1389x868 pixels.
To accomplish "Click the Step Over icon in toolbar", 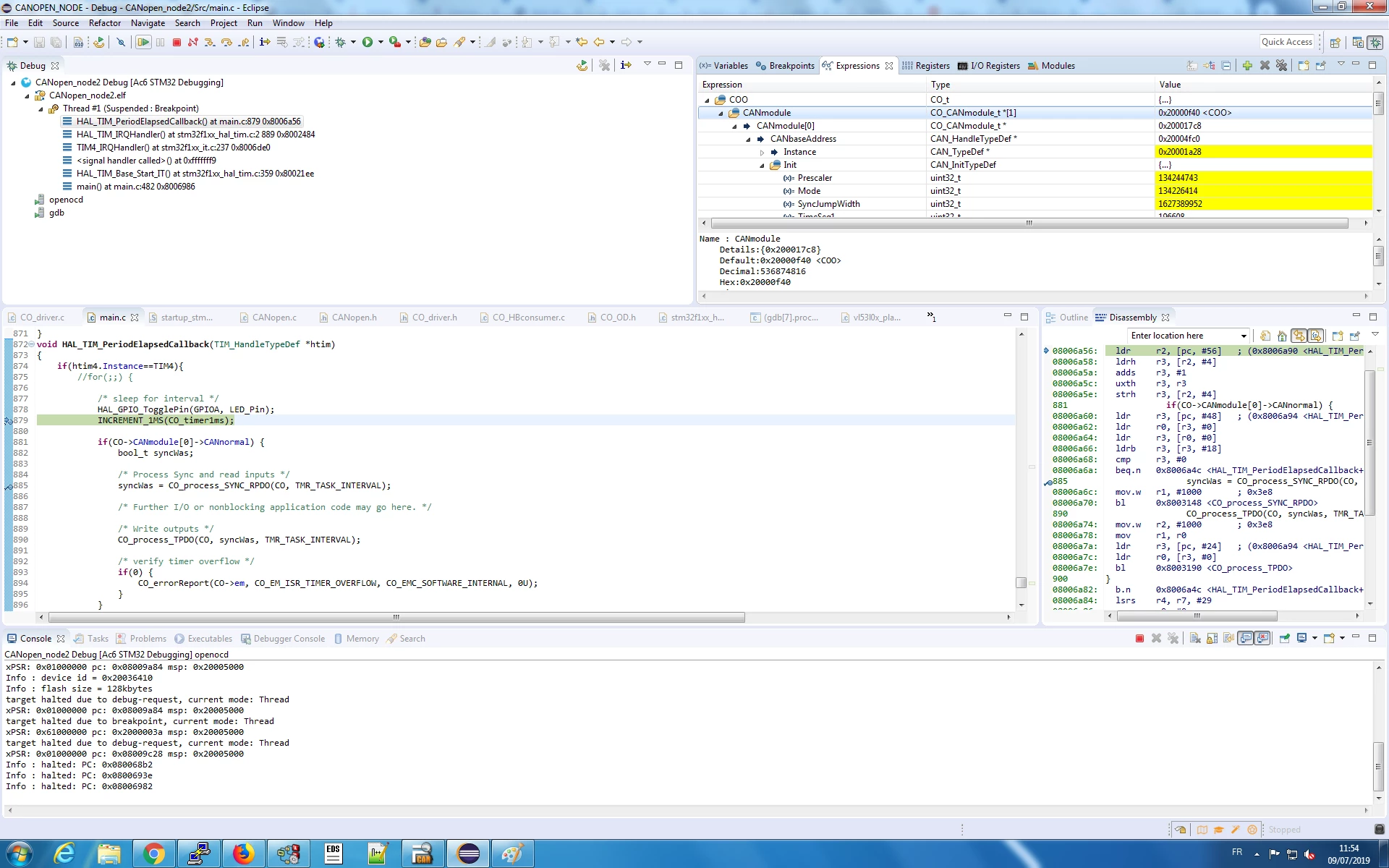I will 226,43.
